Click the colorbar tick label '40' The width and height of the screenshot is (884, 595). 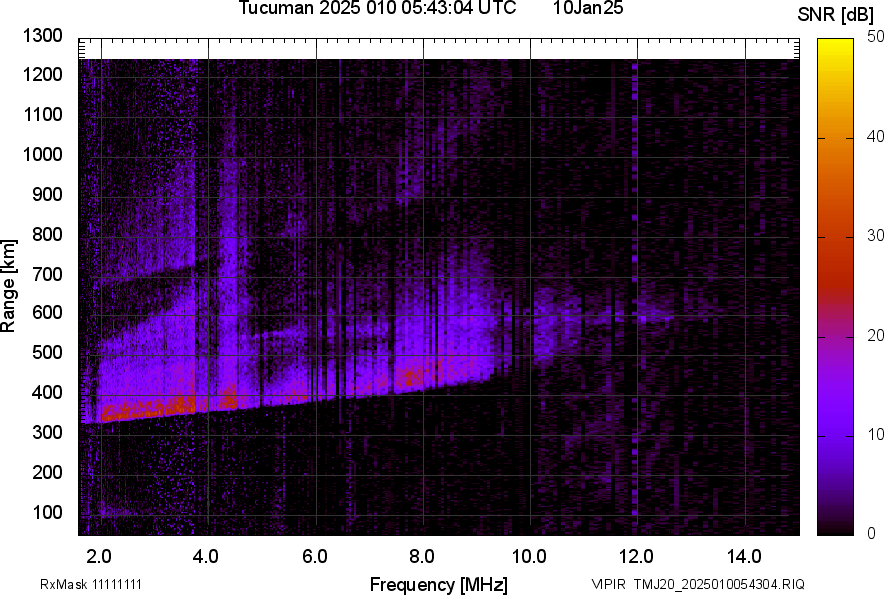[x=876, y=136]
